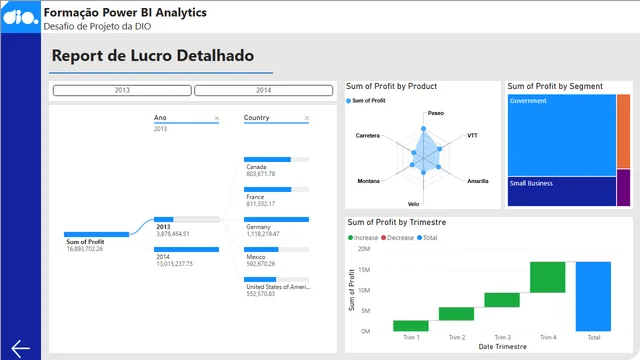Click the Paseo point on radar chart
The height and width of the screenshot is (360, 640).
[x=423, y=129]
